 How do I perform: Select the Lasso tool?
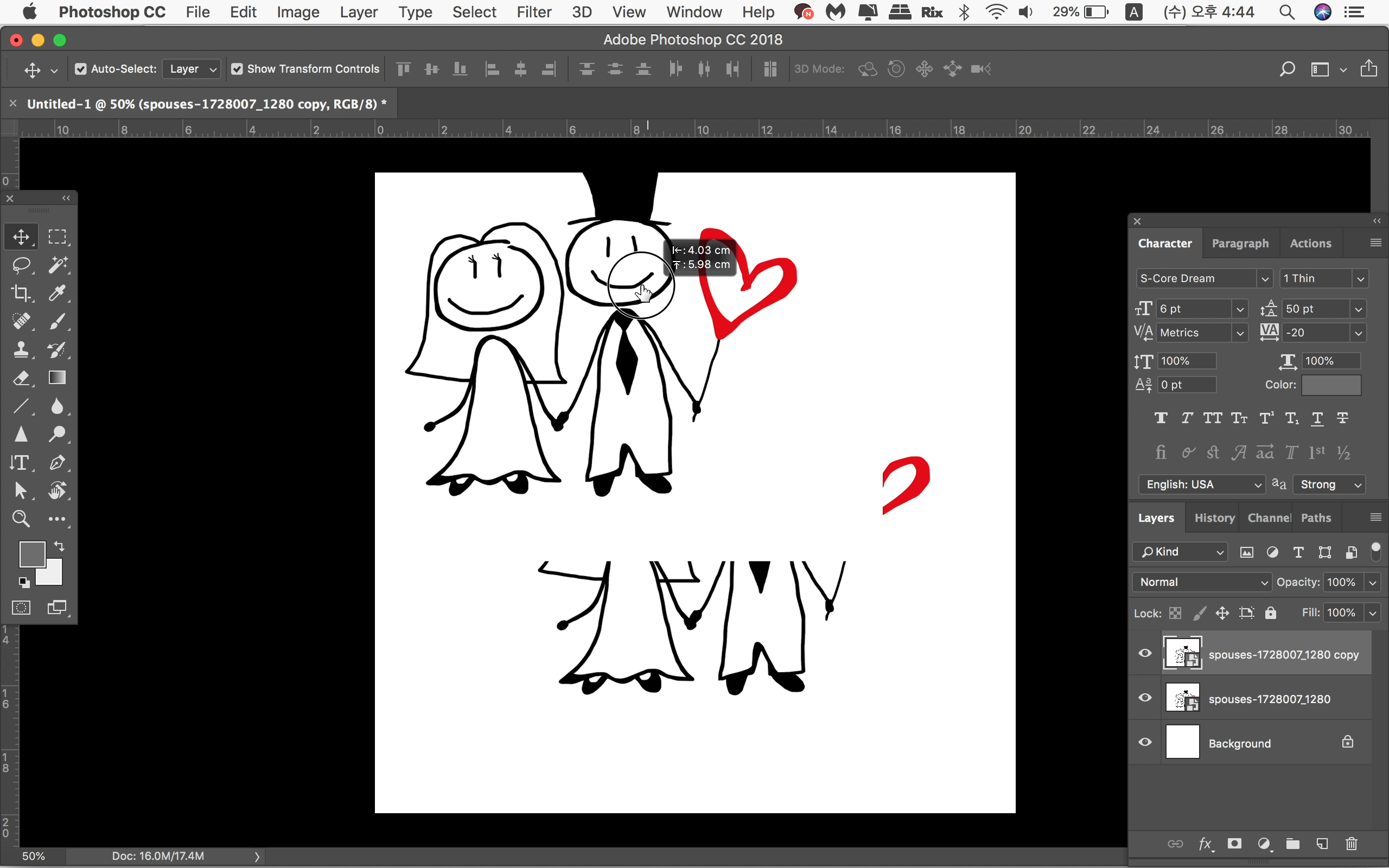[21, 265]
